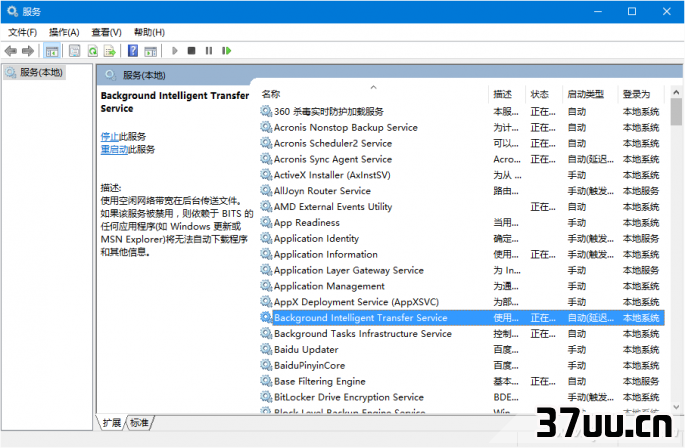Click gear icon of BaiduPinyinCore row
The width and height of the screenshot is (685, 448).
click(x=266, y=365)
